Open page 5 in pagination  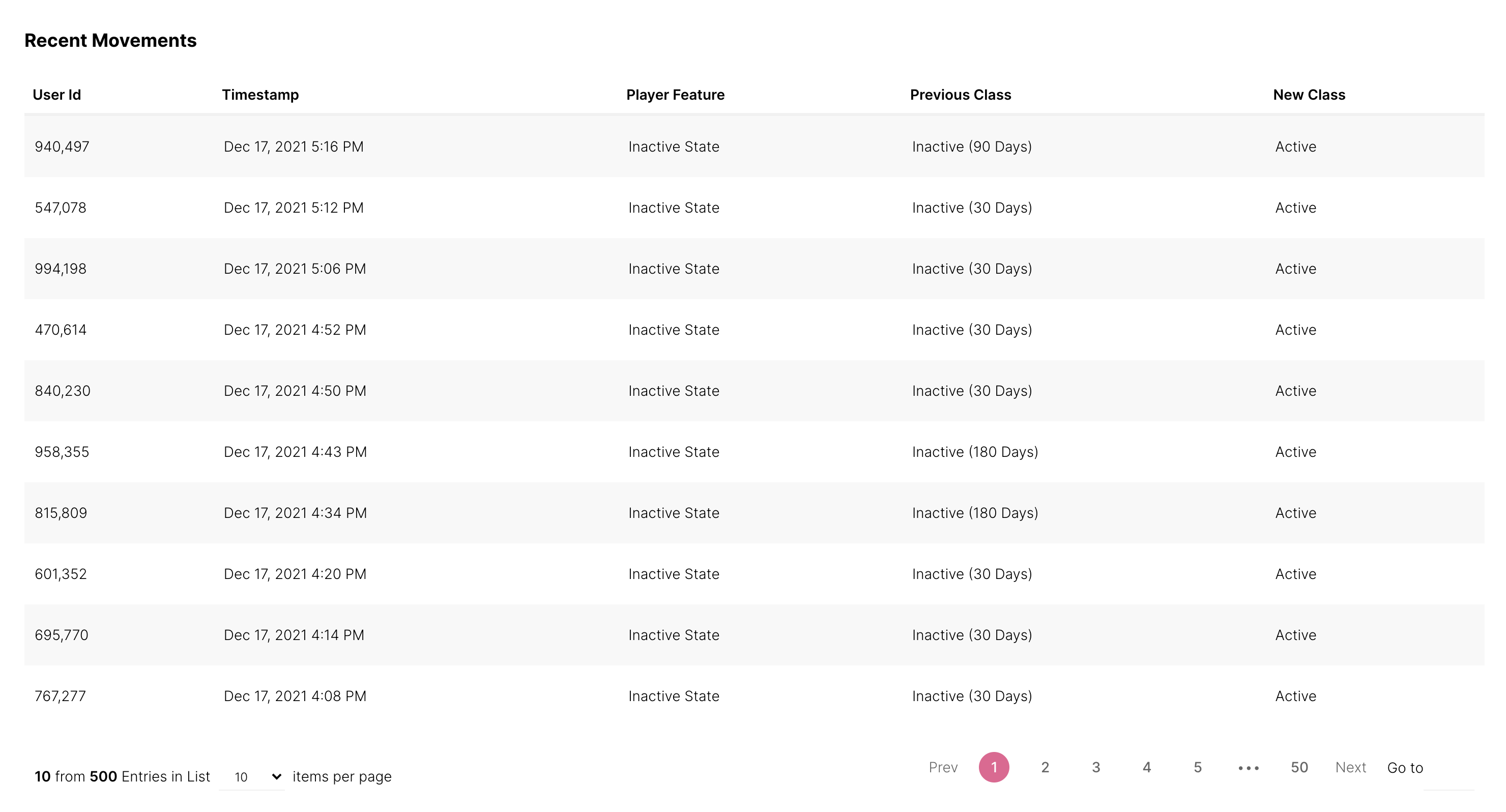(x=1197, y=767)
